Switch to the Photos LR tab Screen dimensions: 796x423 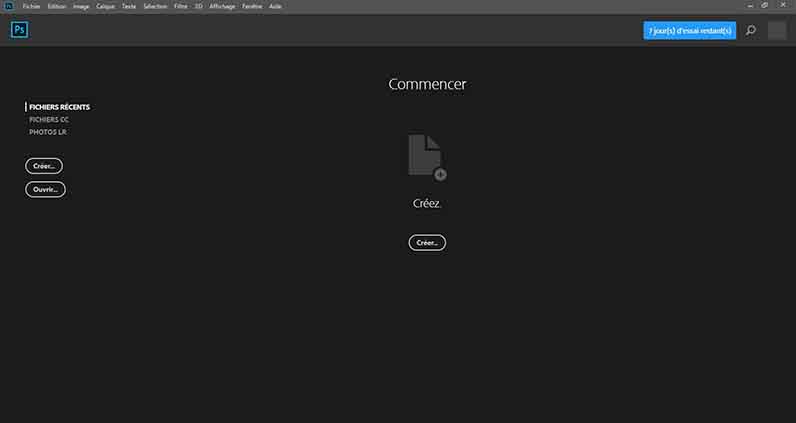point(48,132)
